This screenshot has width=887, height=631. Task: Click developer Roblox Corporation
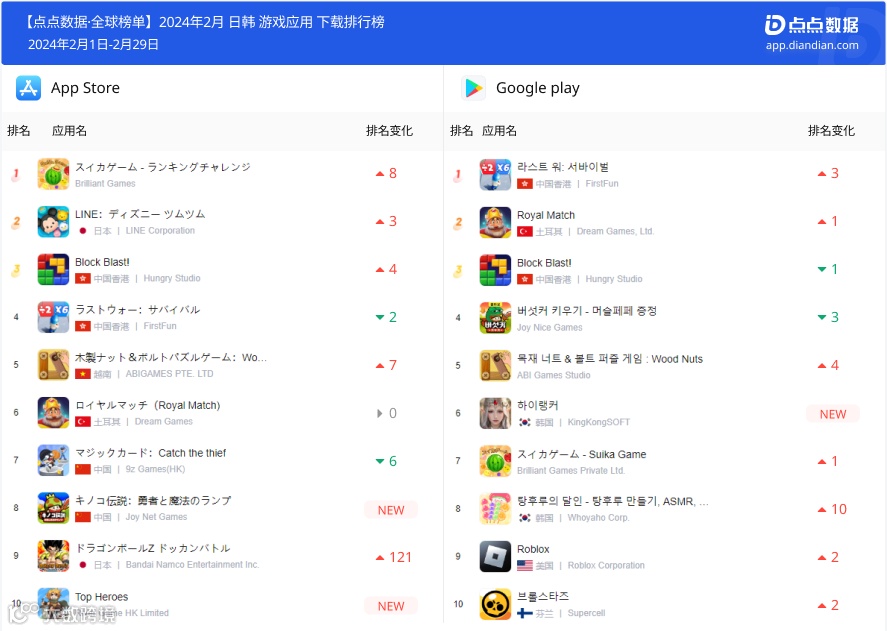606,565
